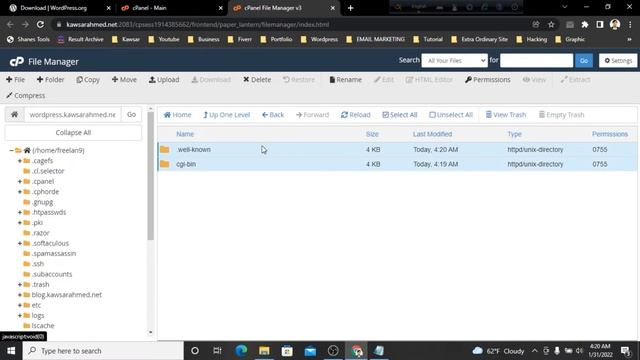Sort by the Size column

click(x=372, y=134)
